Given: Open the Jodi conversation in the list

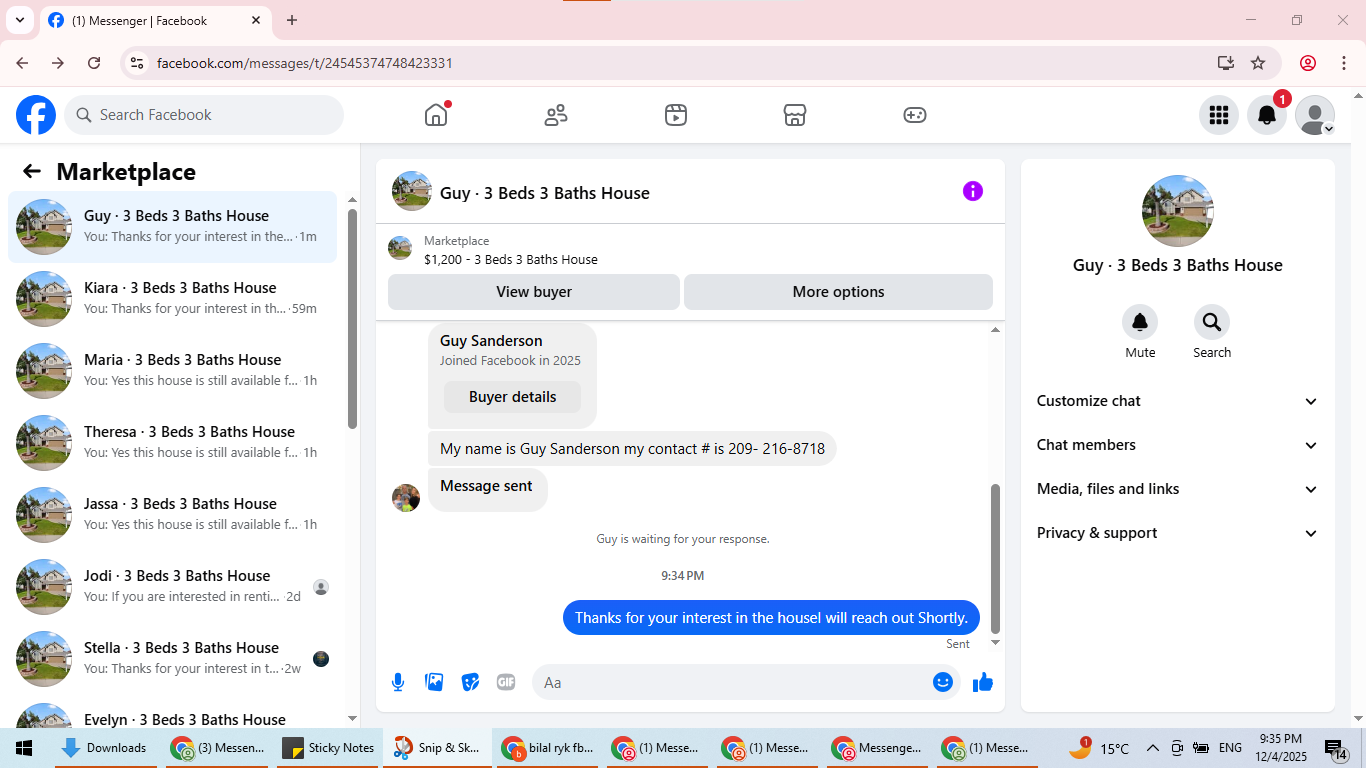Looking at the screenshot, I should (x=173, y=587).
